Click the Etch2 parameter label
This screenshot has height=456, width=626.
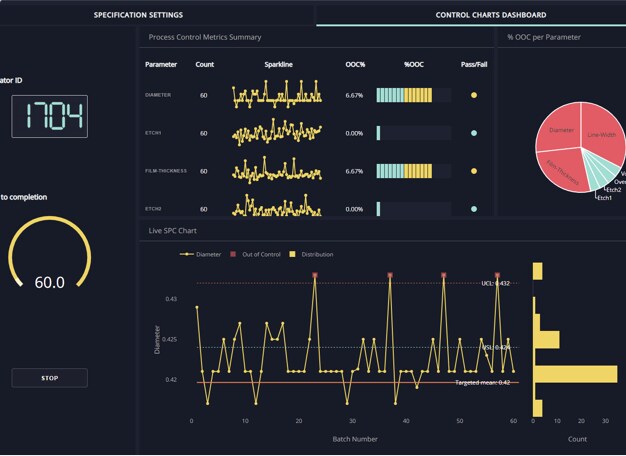(x=153, y=209)
